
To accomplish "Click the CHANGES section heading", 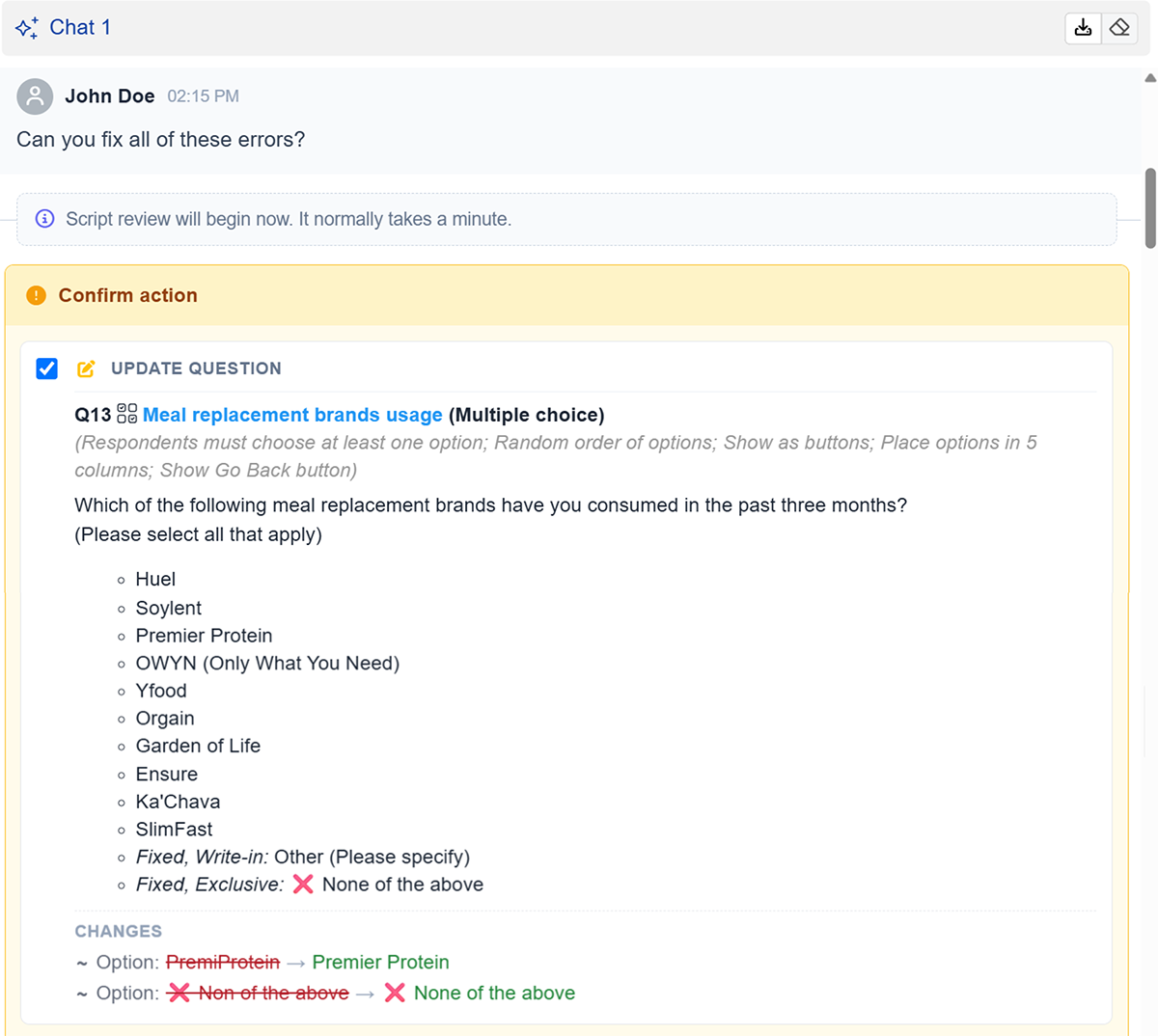I will (119, 931).
